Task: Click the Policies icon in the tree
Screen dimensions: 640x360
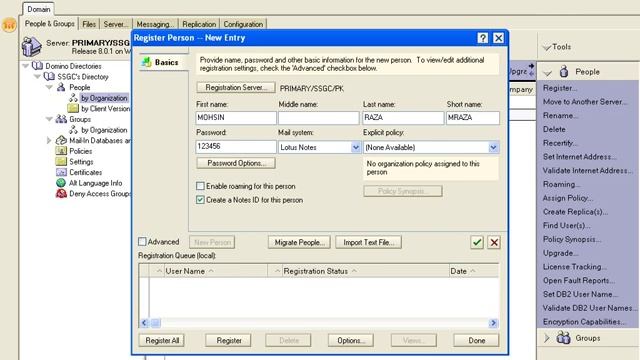Action: 61,151
